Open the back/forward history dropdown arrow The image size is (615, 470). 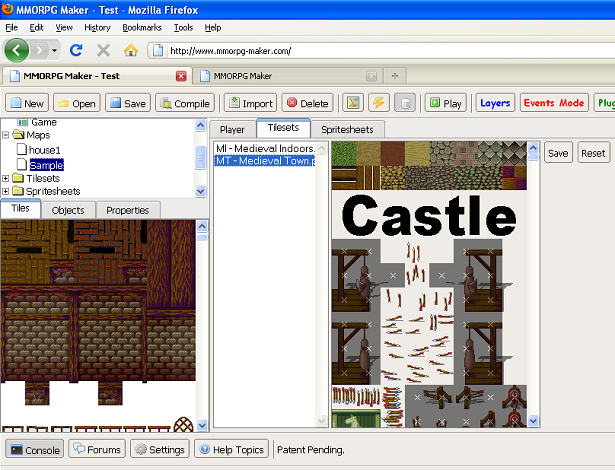click(55, 50)
